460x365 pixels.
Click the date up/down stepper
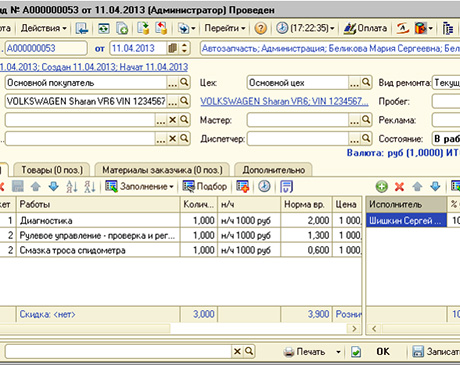[x=184, y=48]
